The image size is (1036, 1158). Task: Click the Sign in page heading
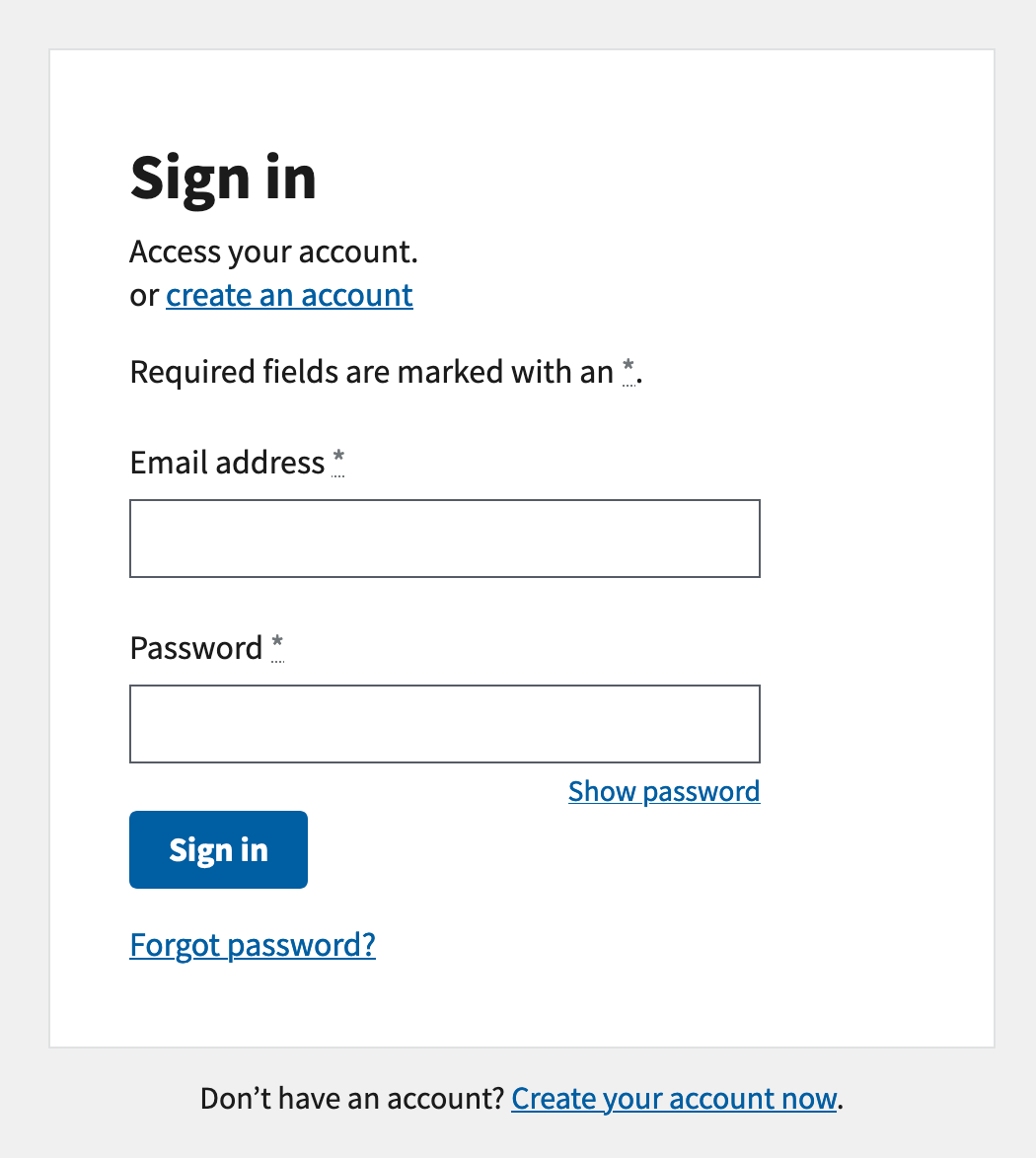pos(223,178)
